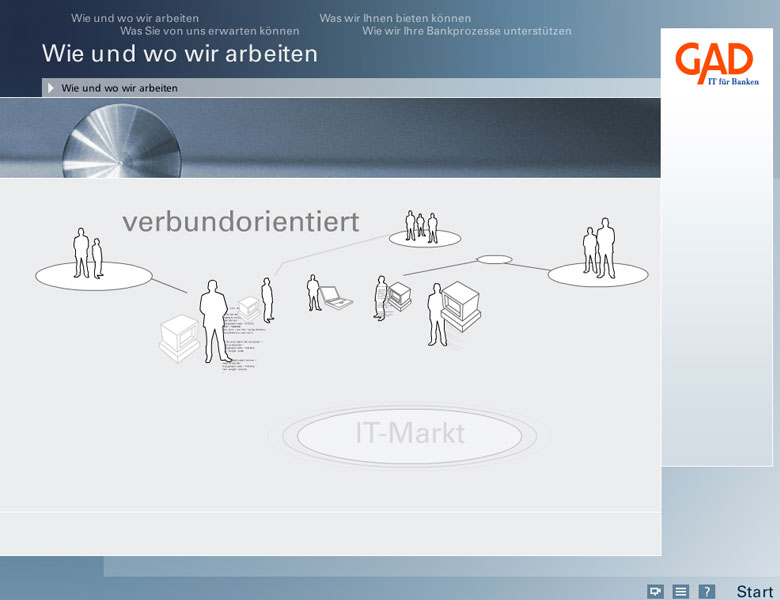Click the 'verbundorientiert' heading text

[240, 221]
